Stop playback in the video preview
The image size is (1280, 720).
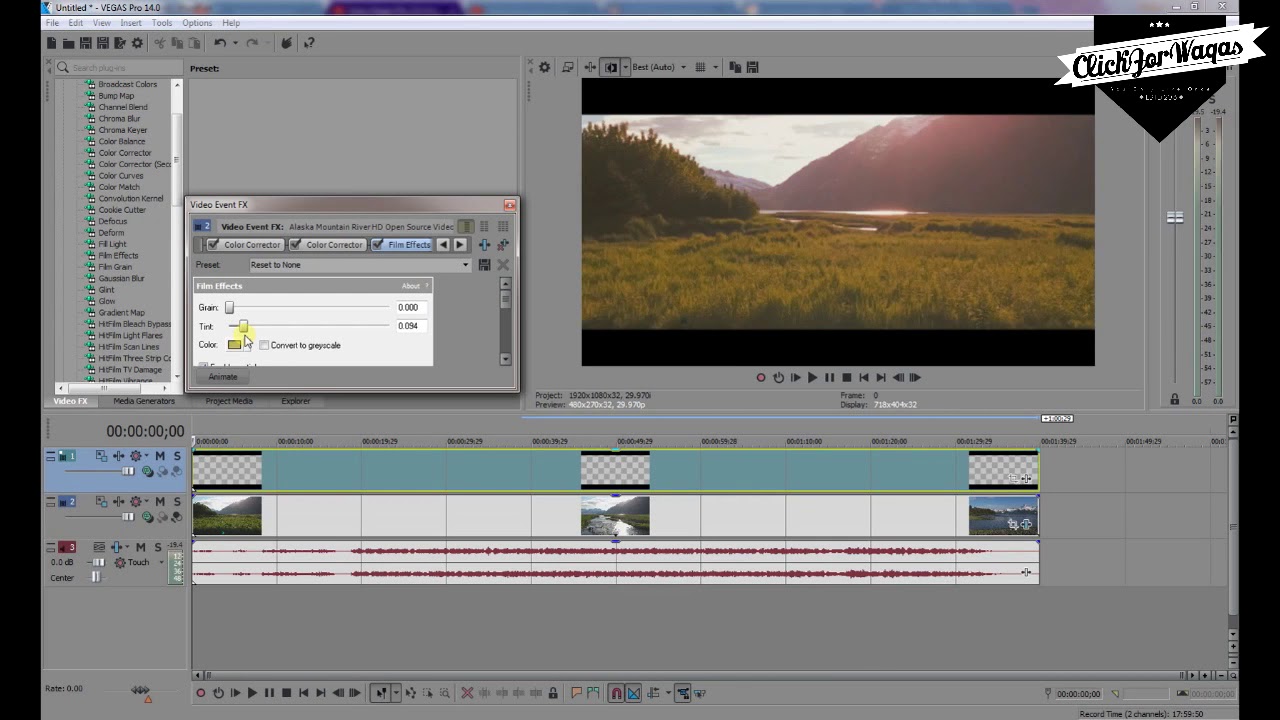pos(847,378)
